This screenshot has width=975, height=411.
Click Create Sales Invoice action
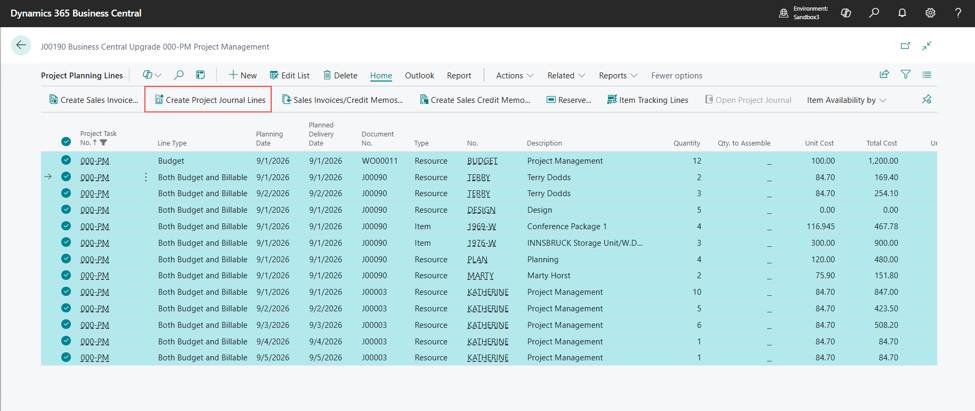[x=93, y=99]
